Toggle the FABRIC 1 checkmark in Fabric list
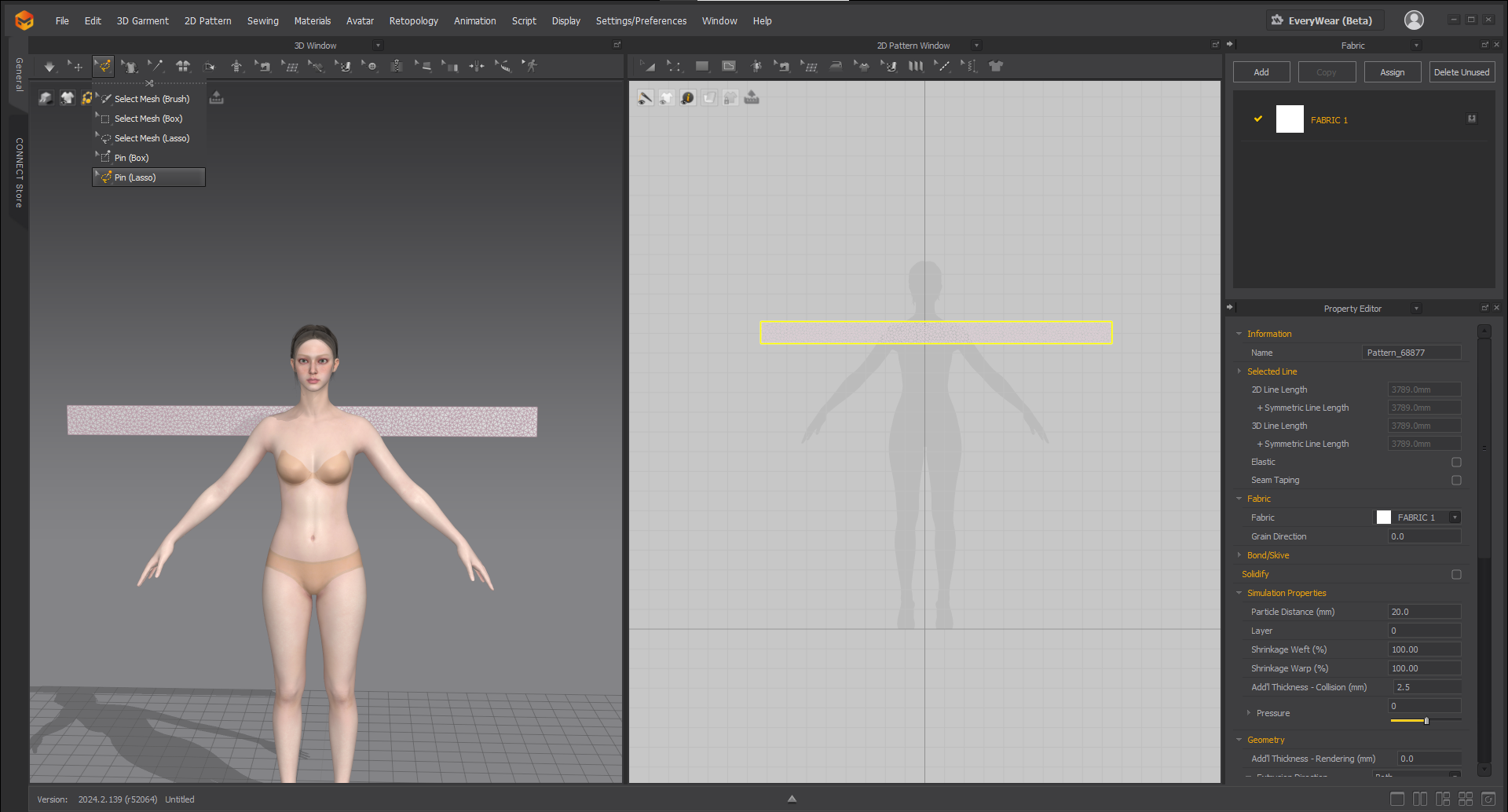1508x812 pixels. pos(1258,119)
